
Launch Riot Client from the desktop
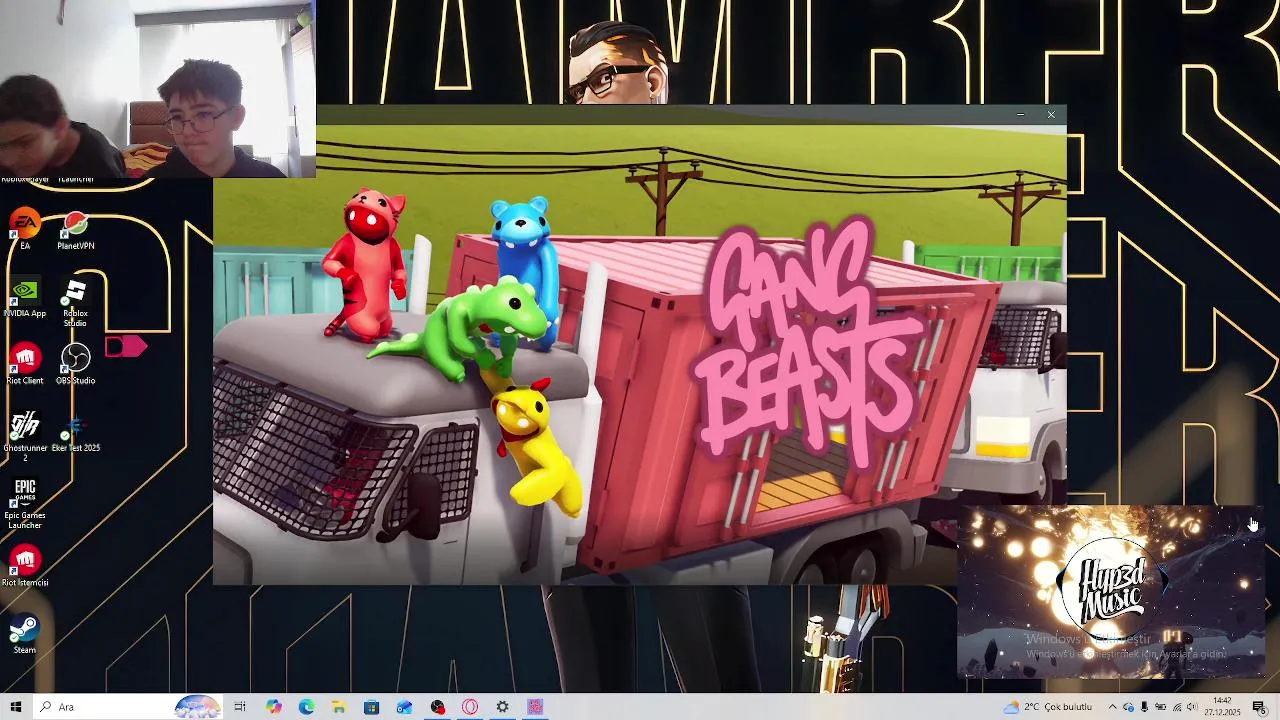point(25,364)
